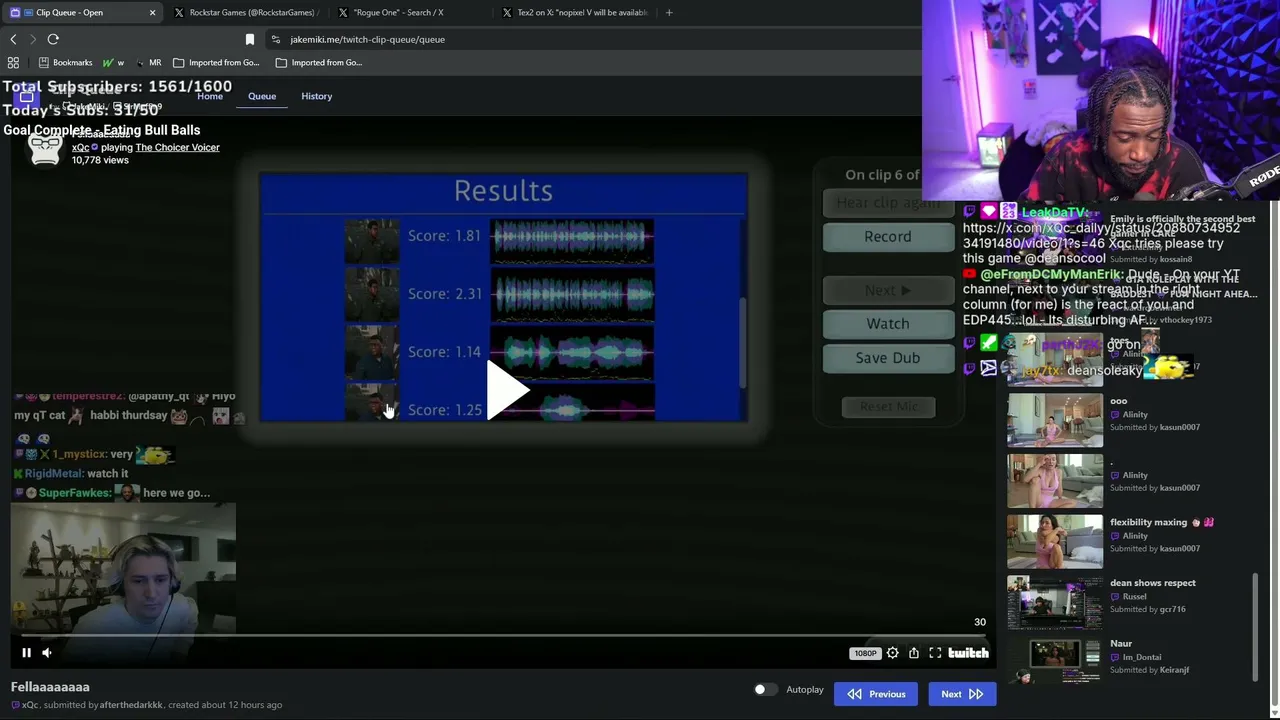Switch to the Tex2 on X tab
Viewport: 1280px width, 720px height.
(x=575, y=12)
